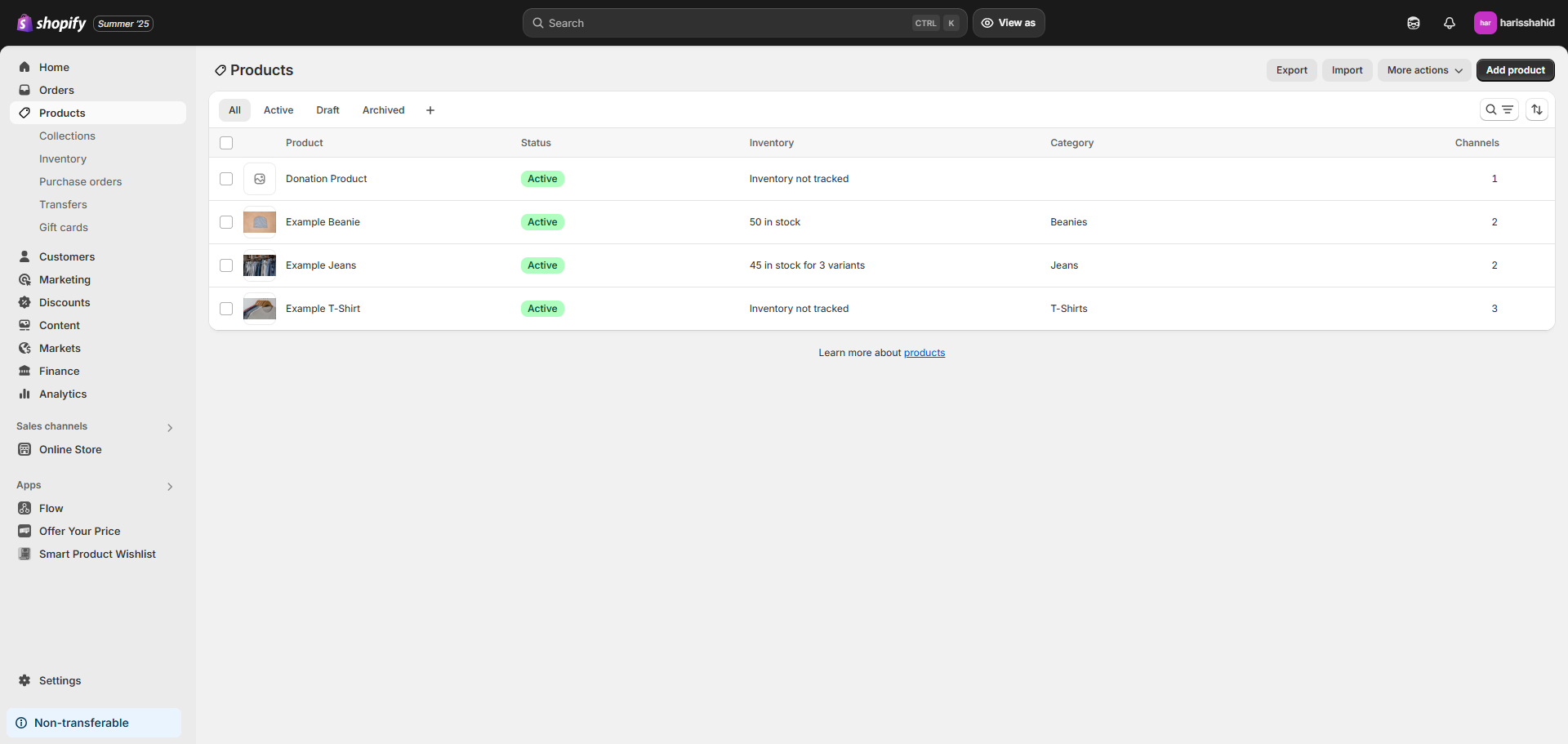Check the Example T-Shirt row checkbox
Image resolution: width=1568 pixels, height=744 pixels.
click(x=226, y=309)
